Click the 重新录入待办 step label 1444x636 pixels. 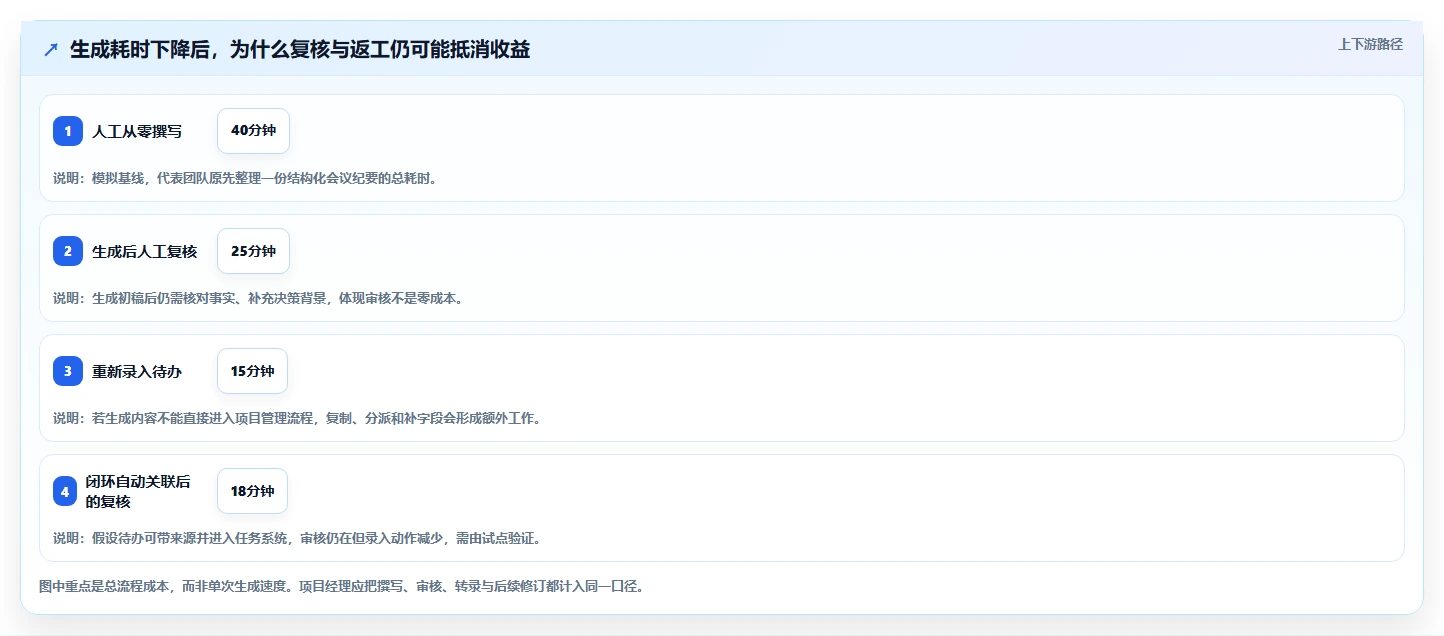coord(137,371)
